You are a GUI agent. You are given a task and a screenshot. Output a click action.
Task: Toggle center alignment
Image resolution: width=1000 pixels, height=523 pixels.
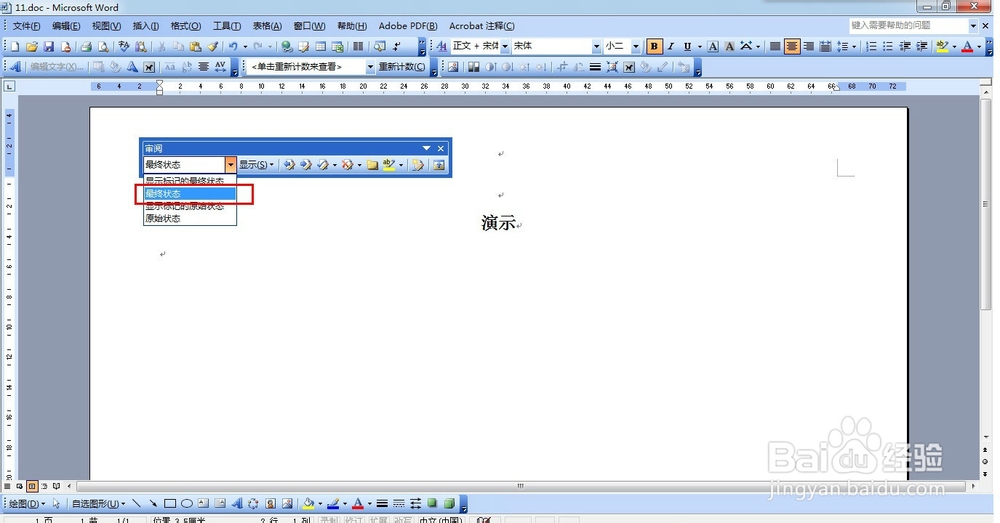click(x=792, y=47)
